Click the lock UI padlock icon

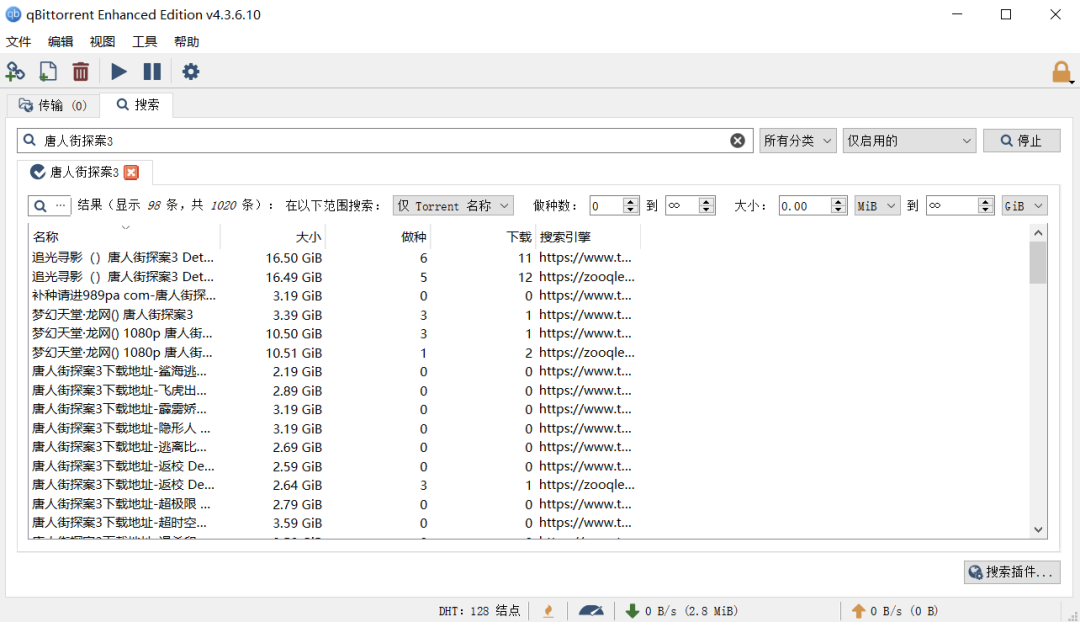tap(1061, 72)
